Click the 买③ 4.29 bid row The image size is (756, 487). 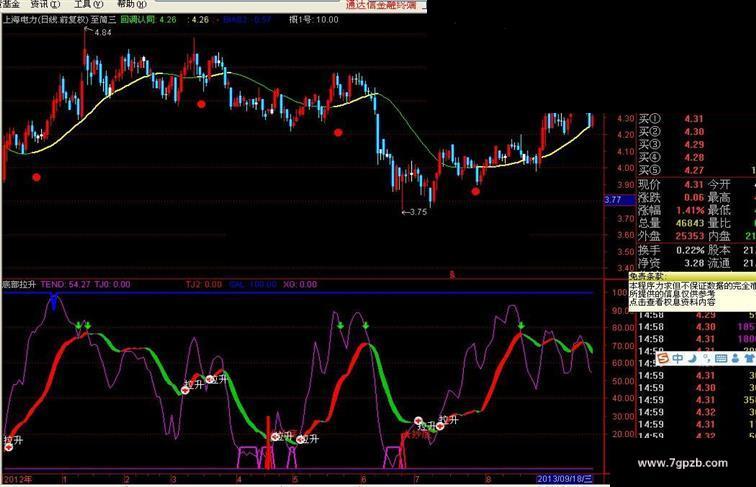(671, 145)
